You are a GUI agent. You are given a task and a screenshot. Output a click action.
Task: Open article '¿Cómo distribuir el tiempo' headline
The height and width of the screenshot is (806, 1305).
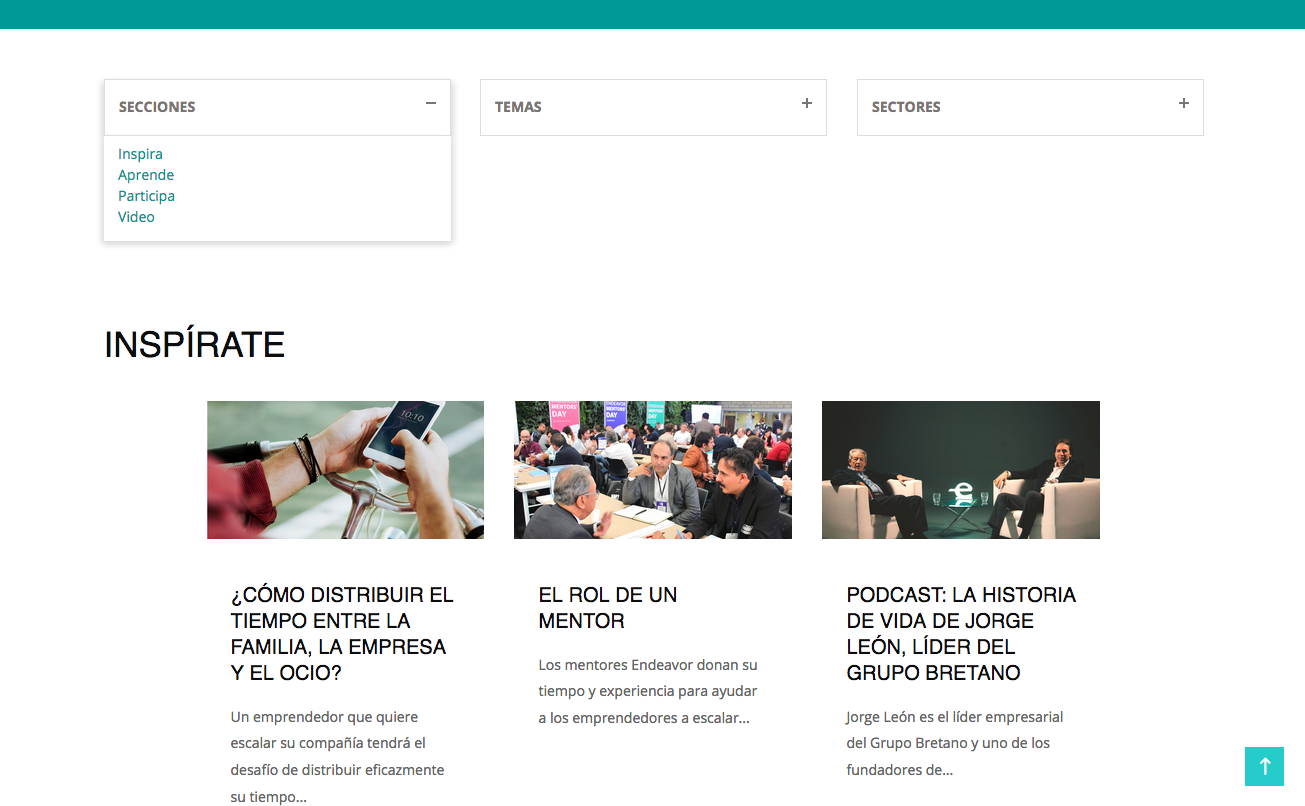pyautogui.click(x=342, y=634)
